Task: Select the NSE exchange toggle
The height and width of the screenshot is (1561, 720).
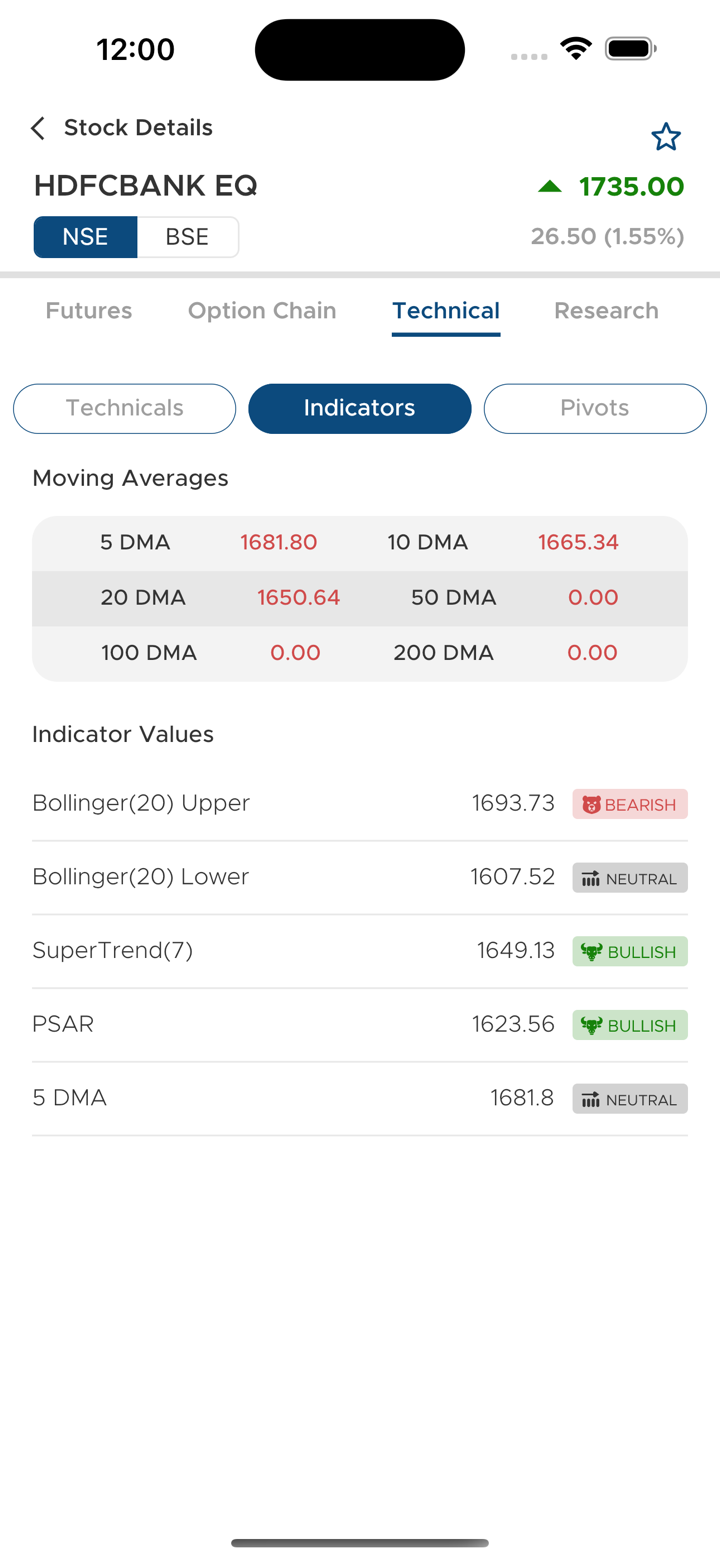Action: point(86,237)
